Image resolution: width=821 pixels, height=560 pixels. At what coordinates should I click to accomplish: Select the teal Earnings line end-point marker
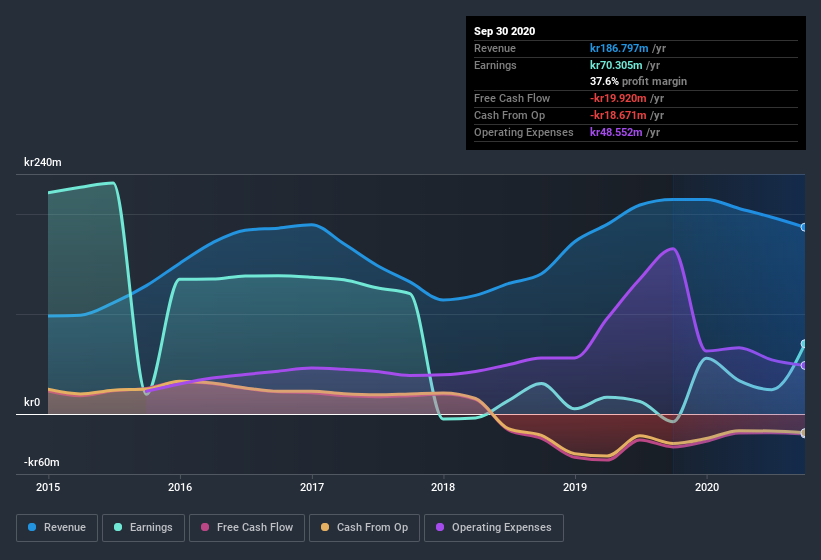tap(804, 344)
